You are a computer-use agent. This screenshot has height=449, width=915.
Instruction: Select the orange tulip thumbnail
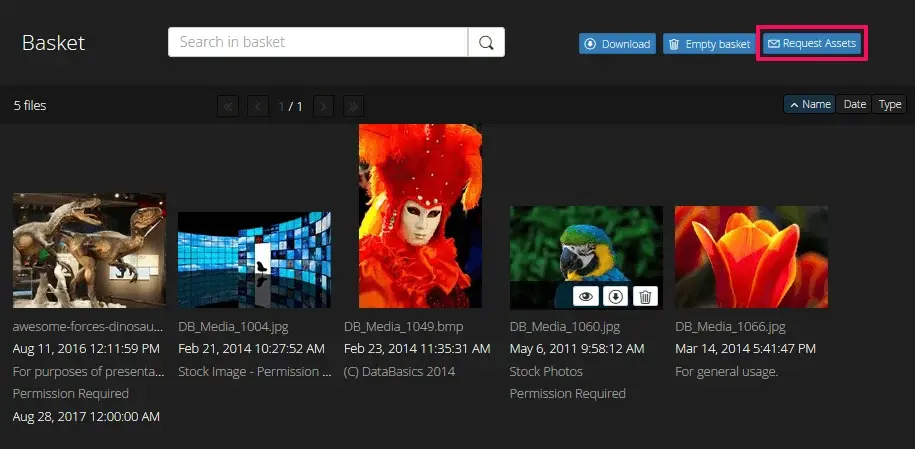[751, 257]
